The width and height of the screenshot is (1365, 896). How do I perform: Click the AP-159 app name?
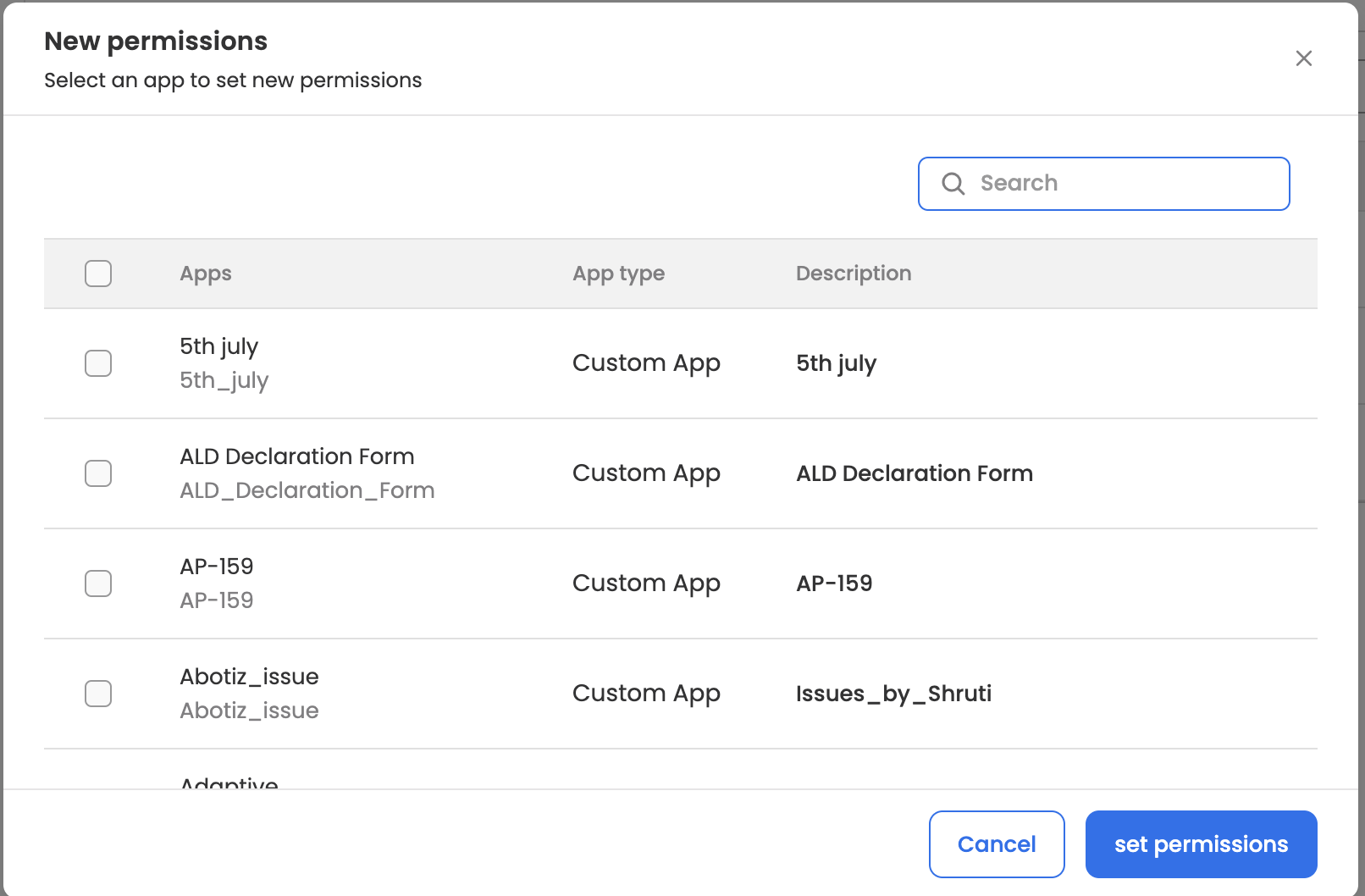[216, 567]
